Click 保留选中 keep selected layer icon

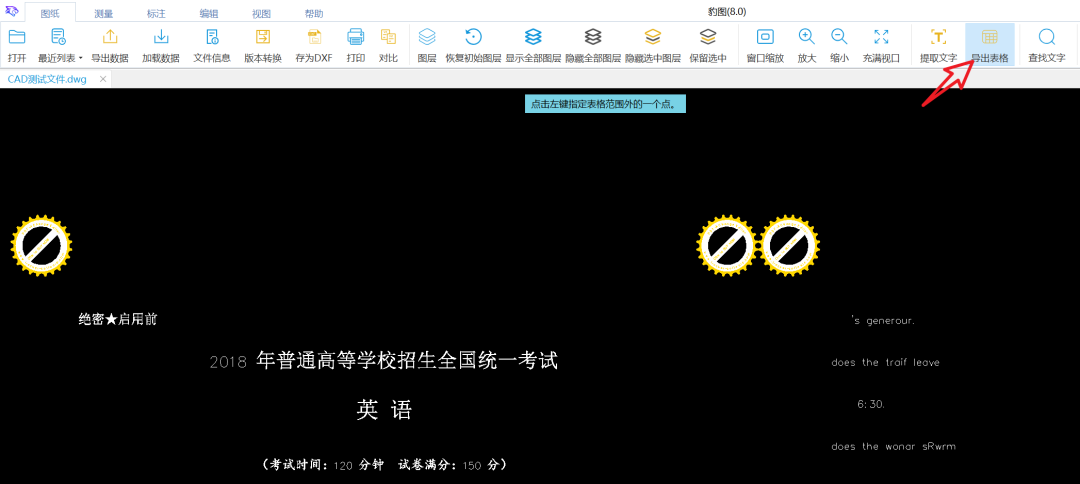708,37
